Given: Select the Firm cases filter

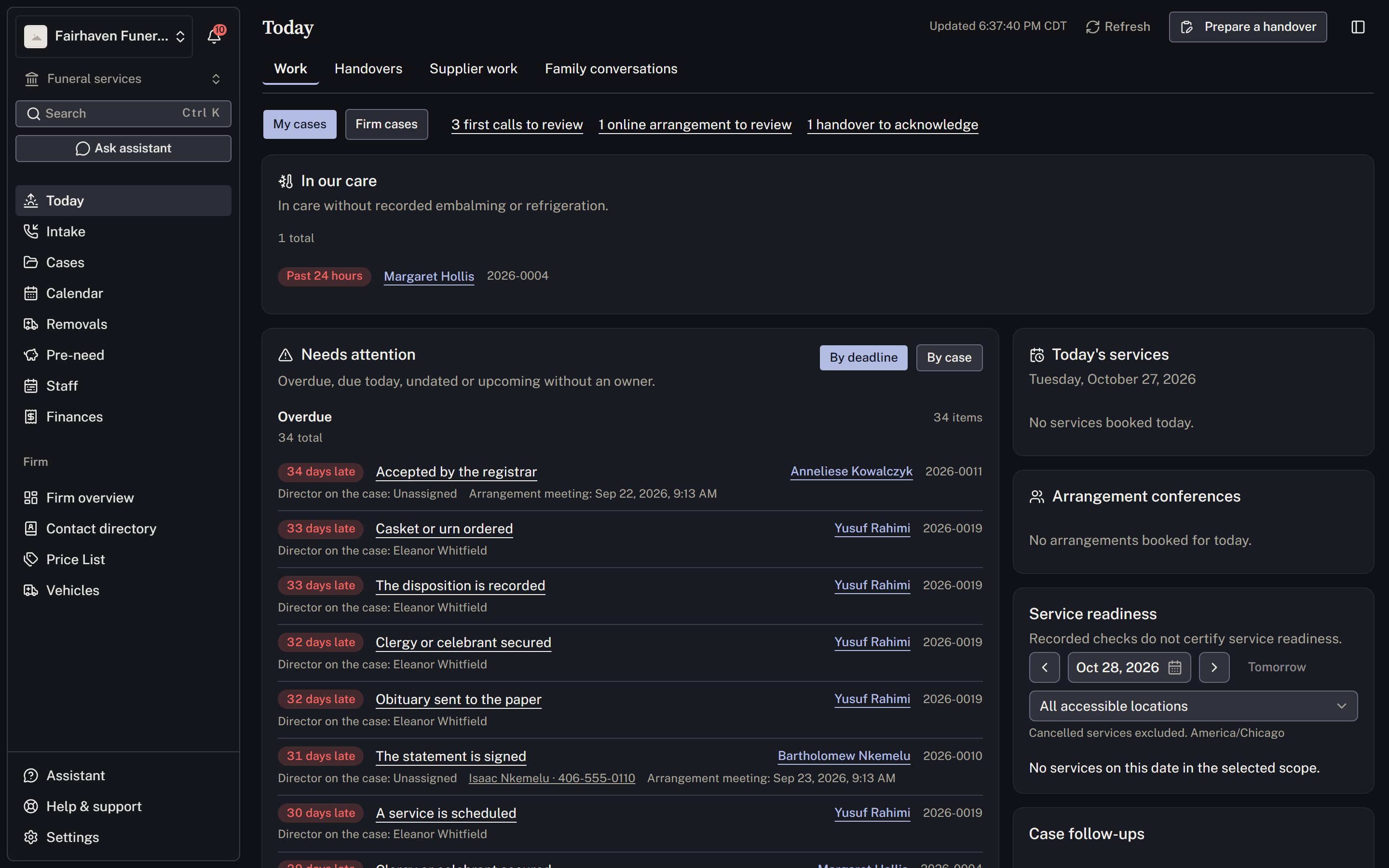Looking at the screenshot, I should [x=386, y=124].
